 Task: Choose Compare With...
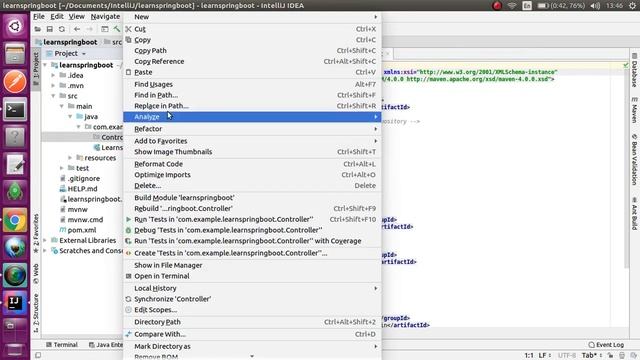tap(252, 334)
